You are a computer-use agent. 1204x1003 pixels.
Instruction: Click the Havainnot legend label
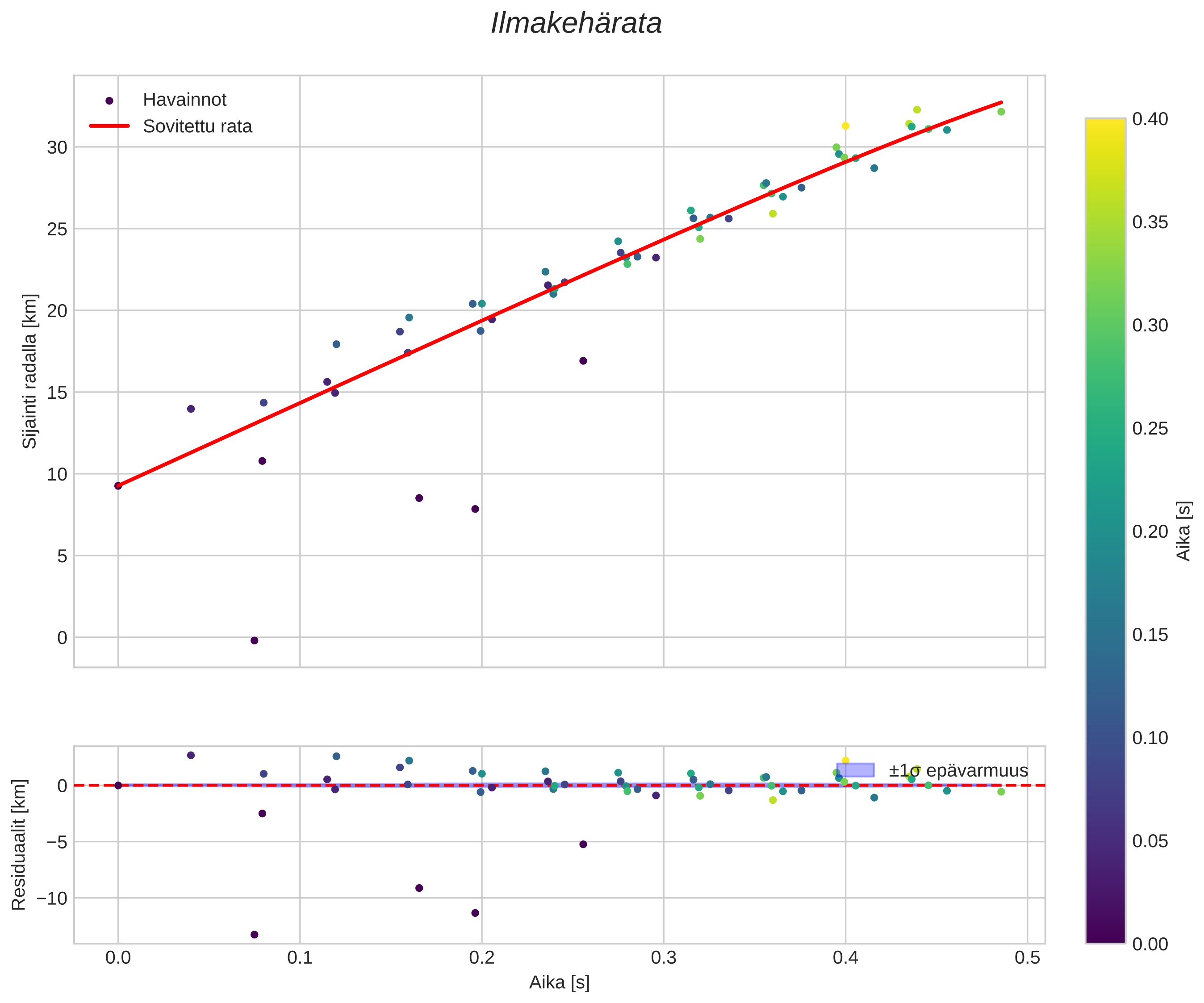click(x=184, y=100)
